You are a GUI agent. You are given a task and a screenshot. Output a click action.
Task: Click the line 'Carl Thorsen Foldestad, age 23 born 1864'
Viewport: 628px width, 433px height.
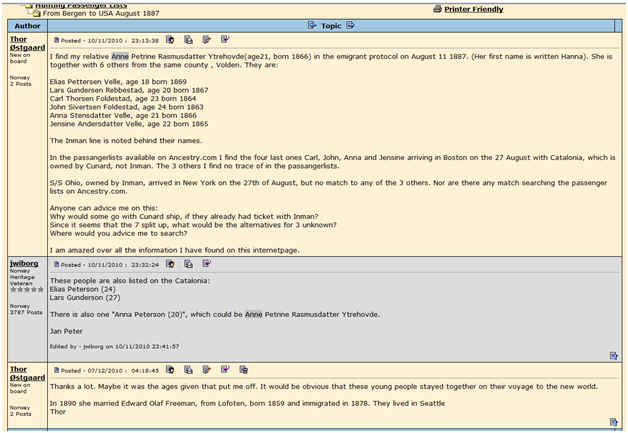[123, 99]
